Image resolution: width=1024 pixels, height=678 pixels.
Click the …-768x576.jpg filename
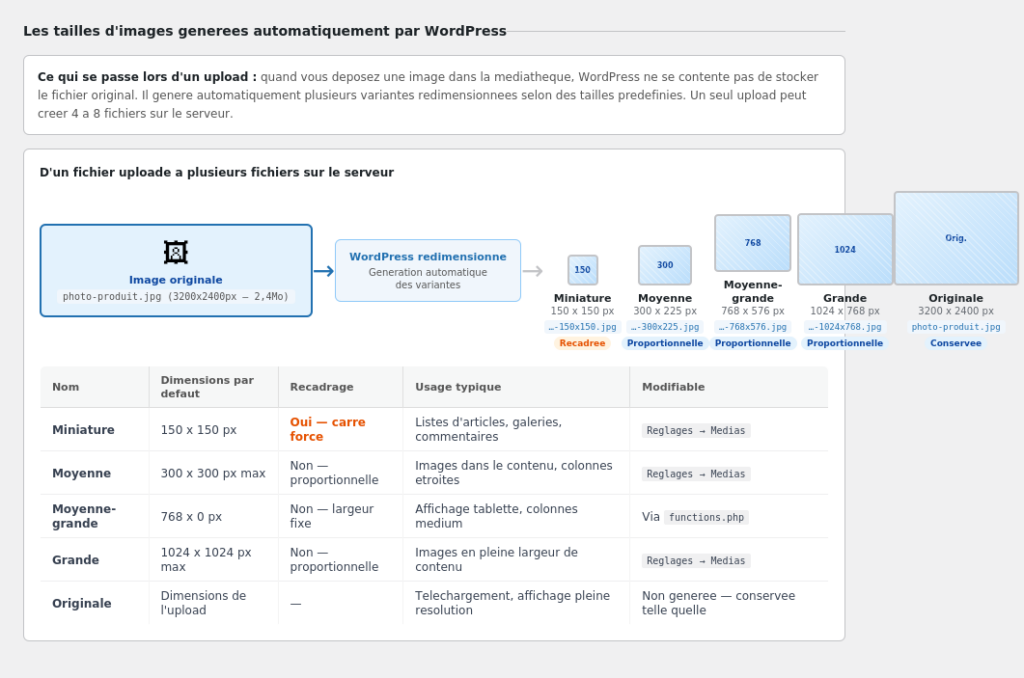[x=752, y=327]
